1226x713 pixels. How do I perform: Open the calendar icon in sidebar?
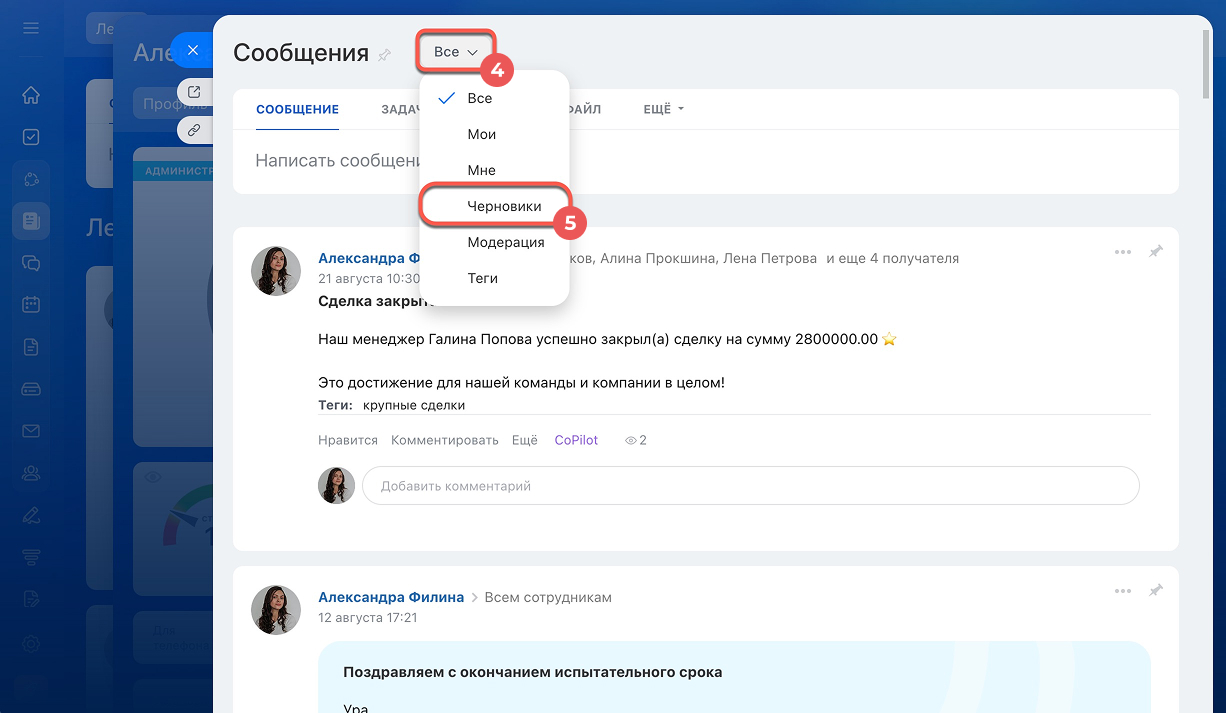31,304
